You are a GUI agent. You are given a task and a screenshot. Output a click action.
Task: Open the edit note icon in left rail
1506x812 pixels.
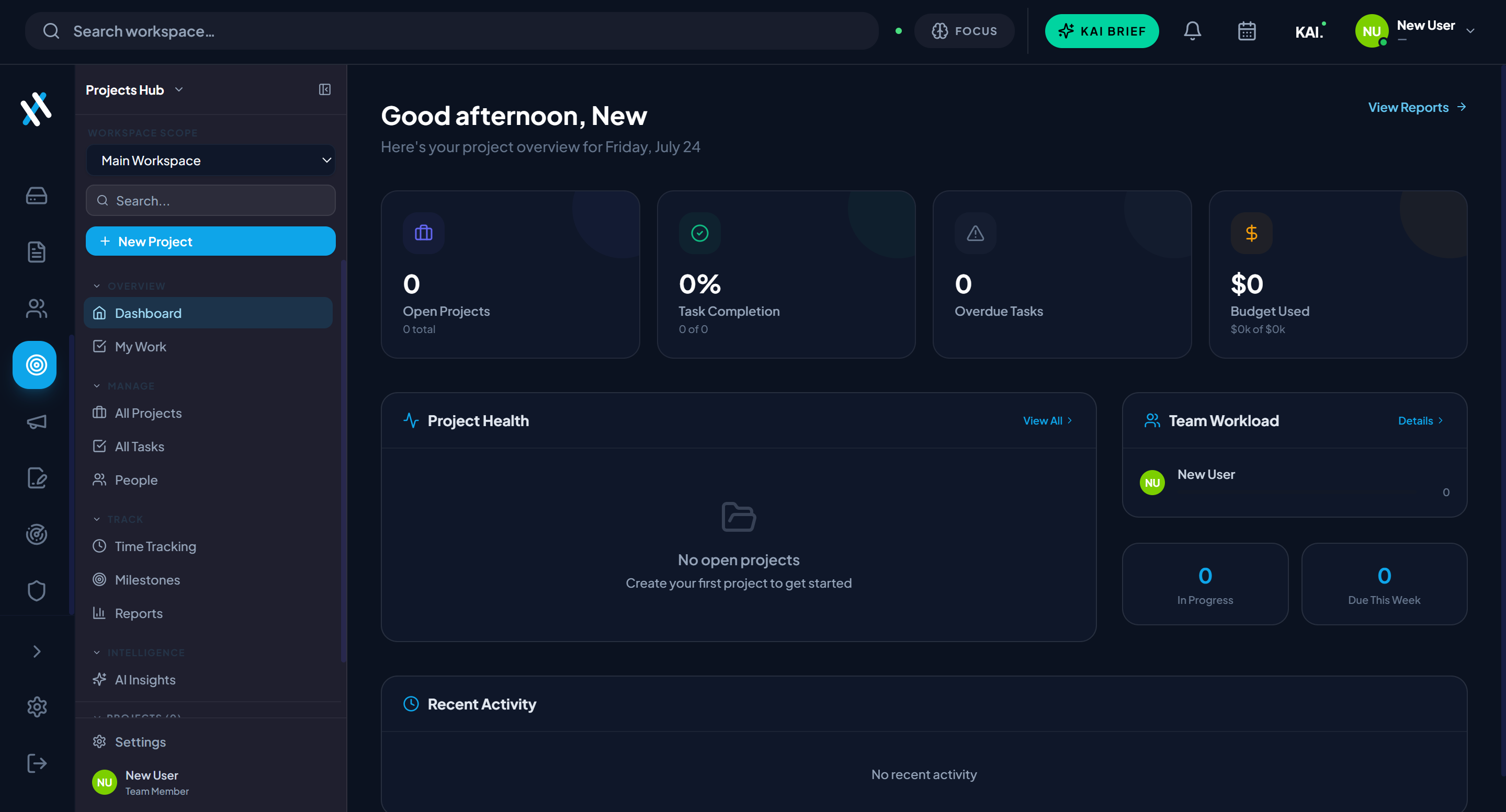click(x=36, y=478)
